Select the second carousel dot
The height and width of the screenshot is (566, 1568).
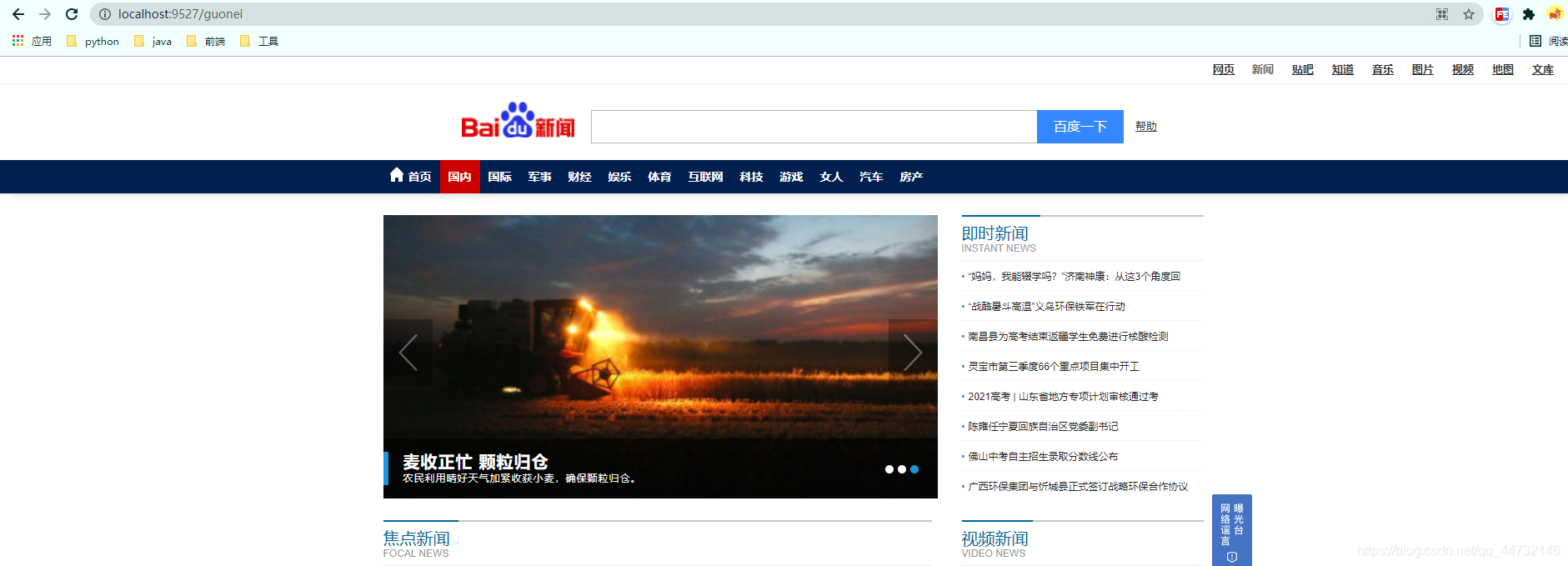(902, 469)
